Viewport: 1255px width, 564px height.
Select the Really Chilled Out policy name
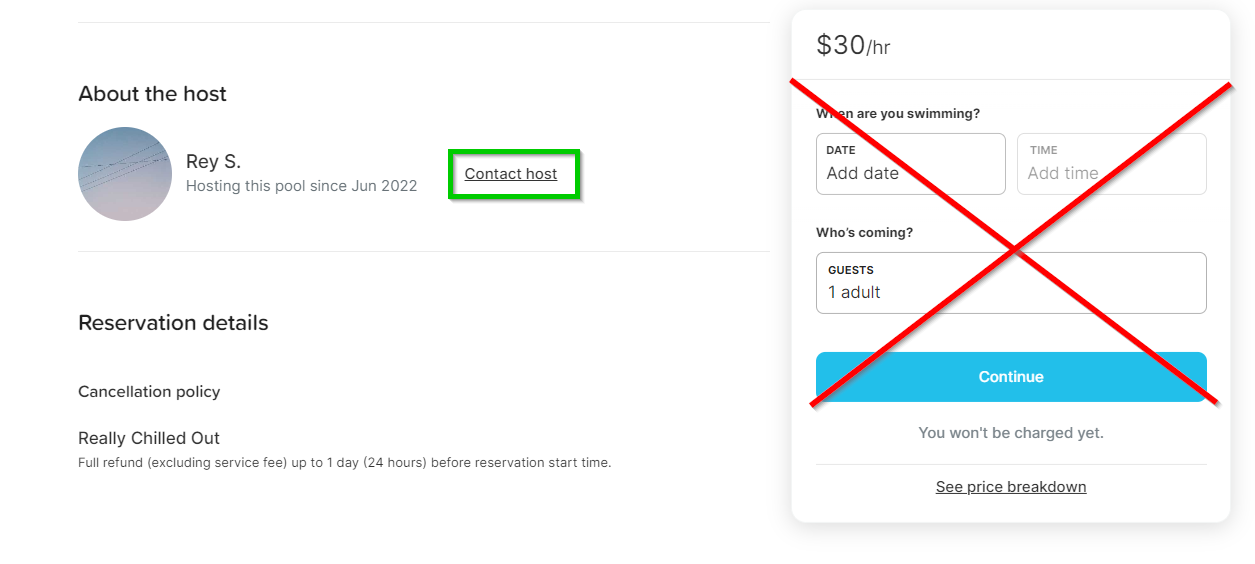(149, 438)
